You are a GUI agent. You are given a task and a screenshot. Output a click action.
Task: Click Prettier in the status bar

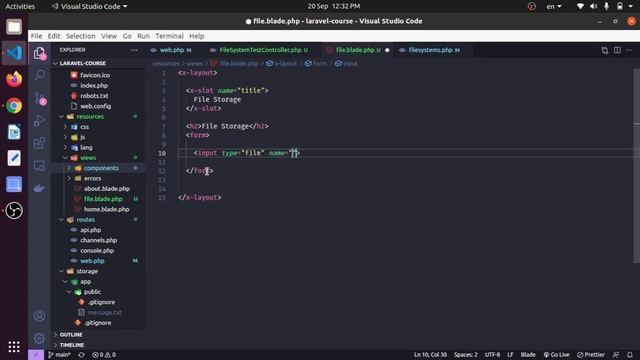[x=591, y=355]
